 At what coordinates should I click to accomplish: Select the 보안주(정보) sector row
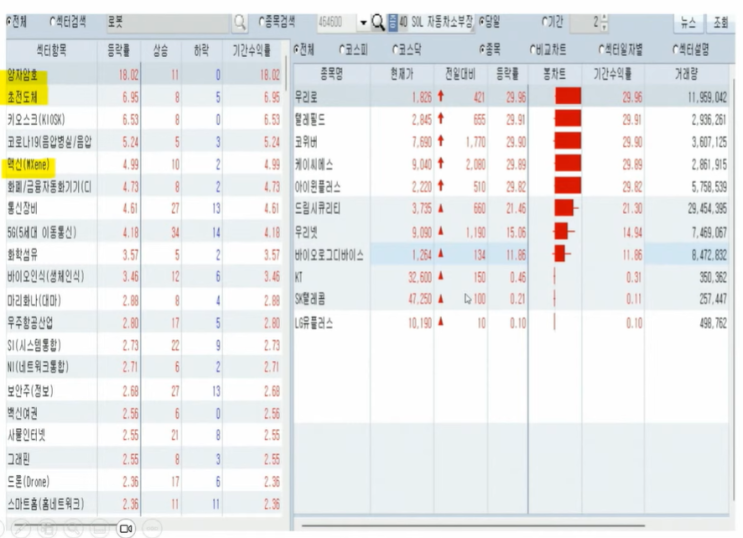pyautogui.click(x=144, y=391)
